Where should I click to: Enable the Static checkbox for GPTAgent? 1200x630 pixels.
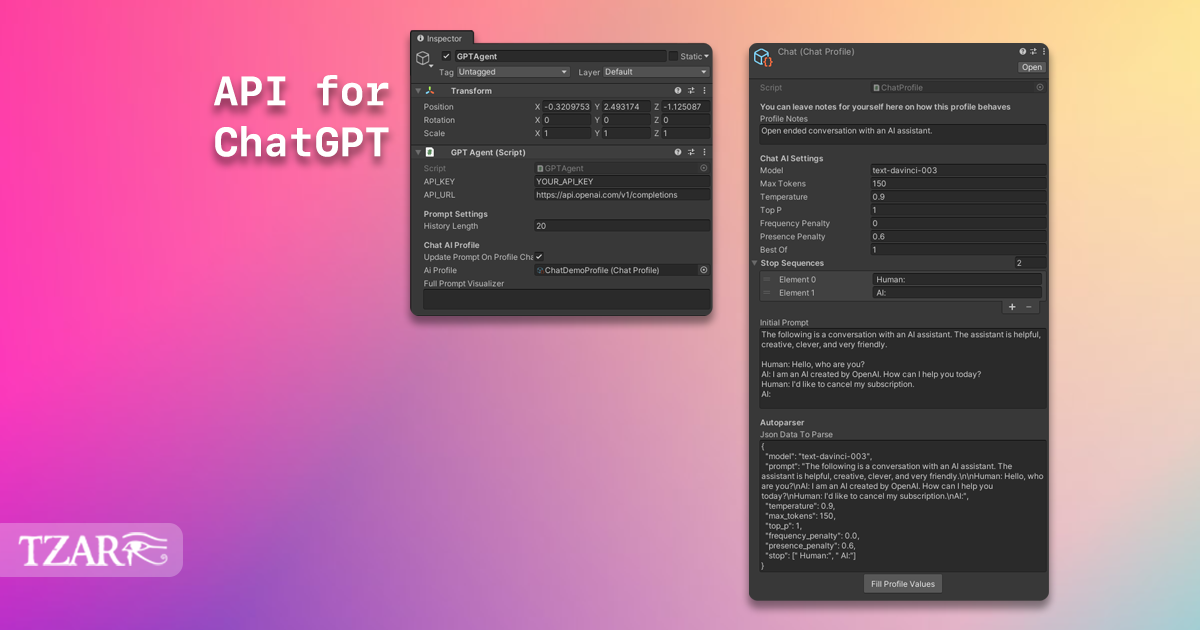tap(672, 55)
